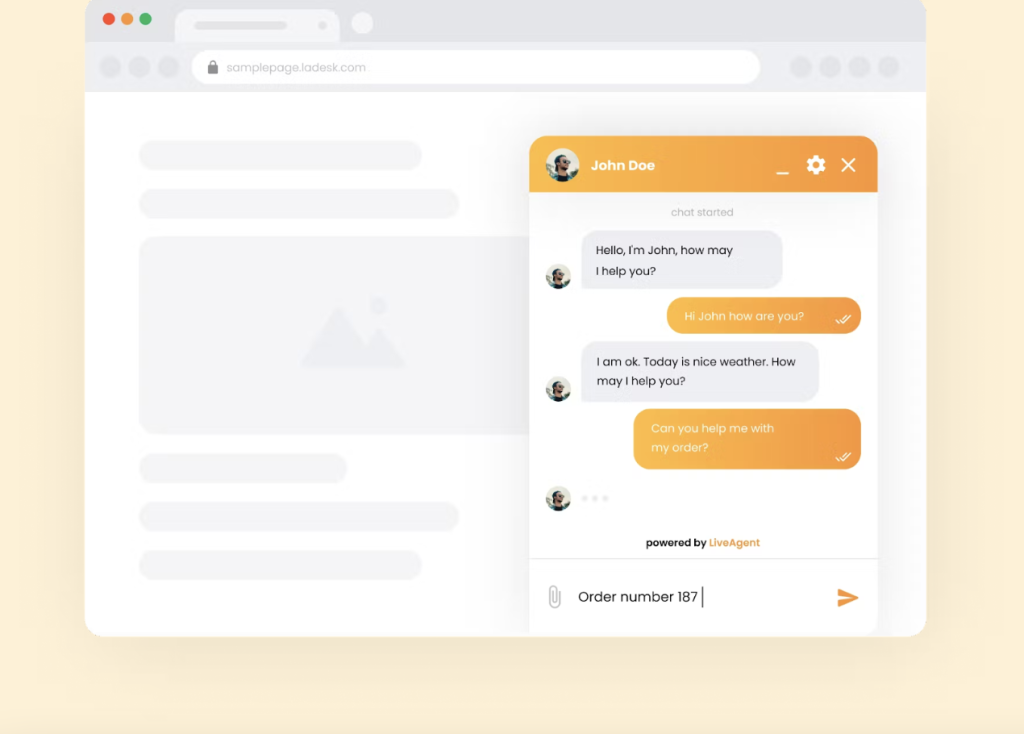The width and height of the screenshot is (1024, 734).
Task: Select the active browser tab
Action: click(x=256, y=25)
